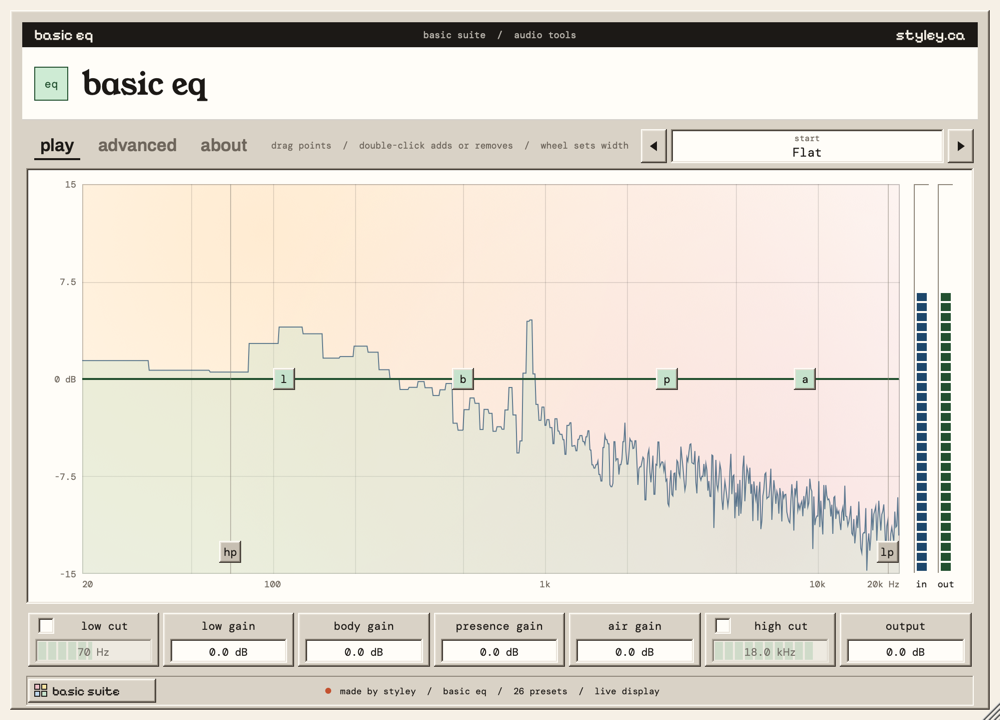Viewport: 1000px width, 720px height.
Task: Click 'made by styley' footer text
Action: tap(378, 691)
